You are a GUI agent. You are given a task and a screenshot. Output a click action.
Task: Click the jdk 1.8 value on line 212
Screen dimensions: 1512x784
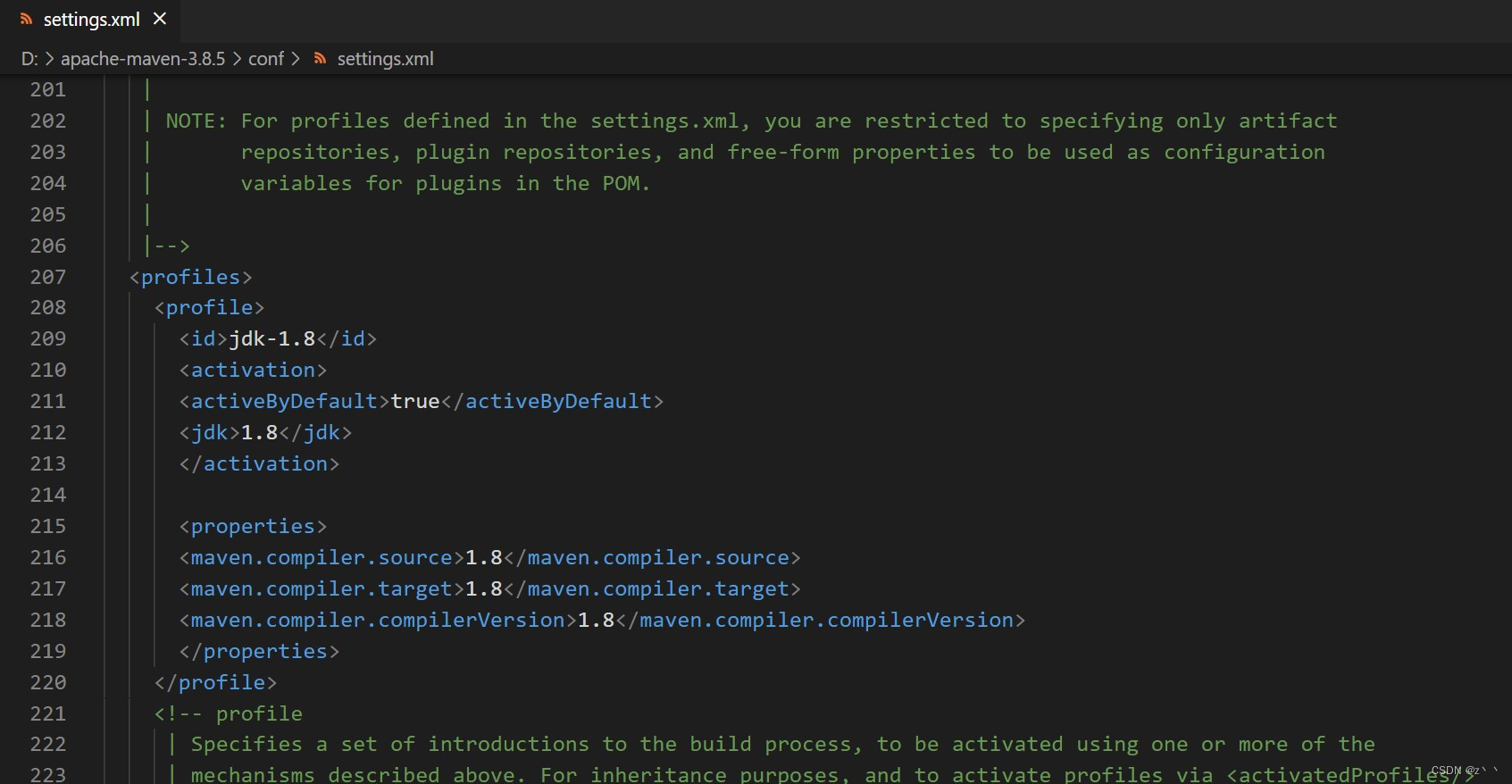[260, 432]
